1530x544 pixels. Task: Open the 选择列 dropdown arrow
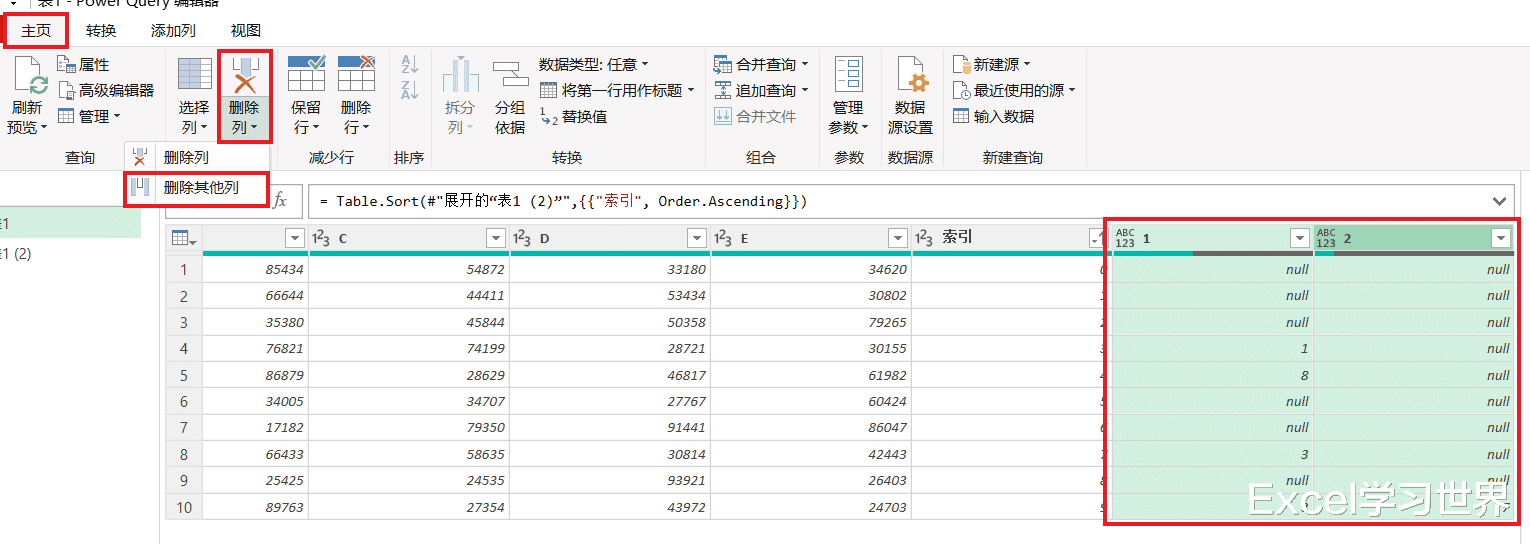[x=204, y=128]
